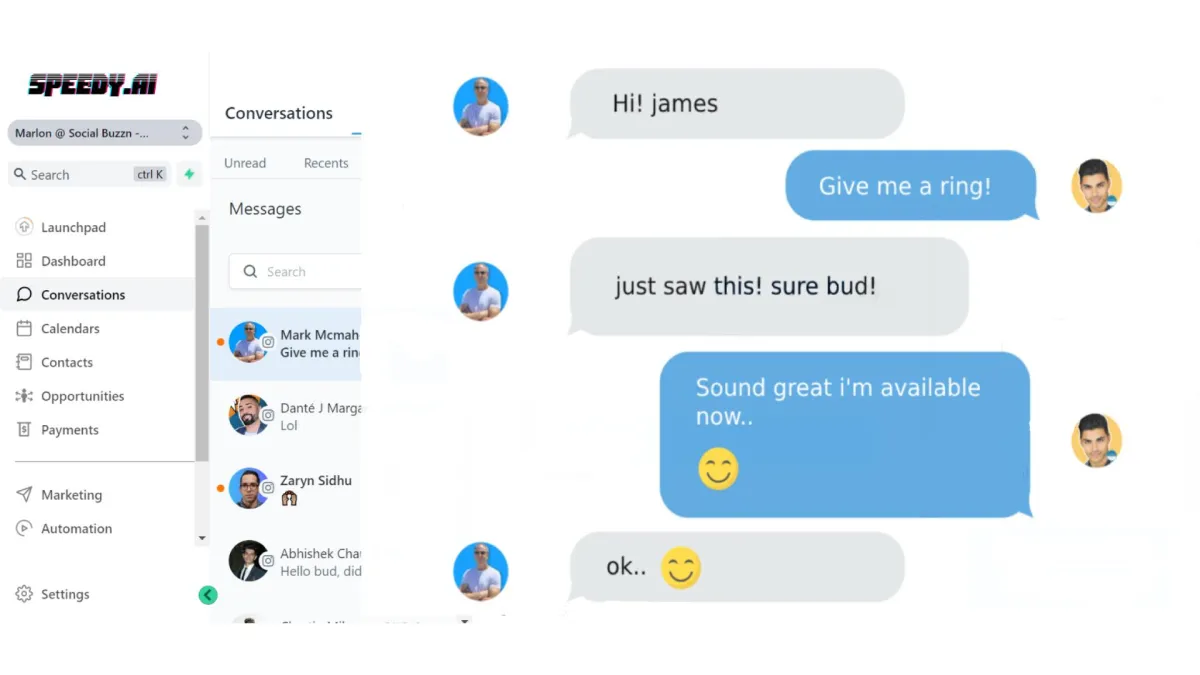Image resolution: width=1200 pixels, height=675 pixels.
Task: Open the Payments icon
Action: tap(24, 430)
